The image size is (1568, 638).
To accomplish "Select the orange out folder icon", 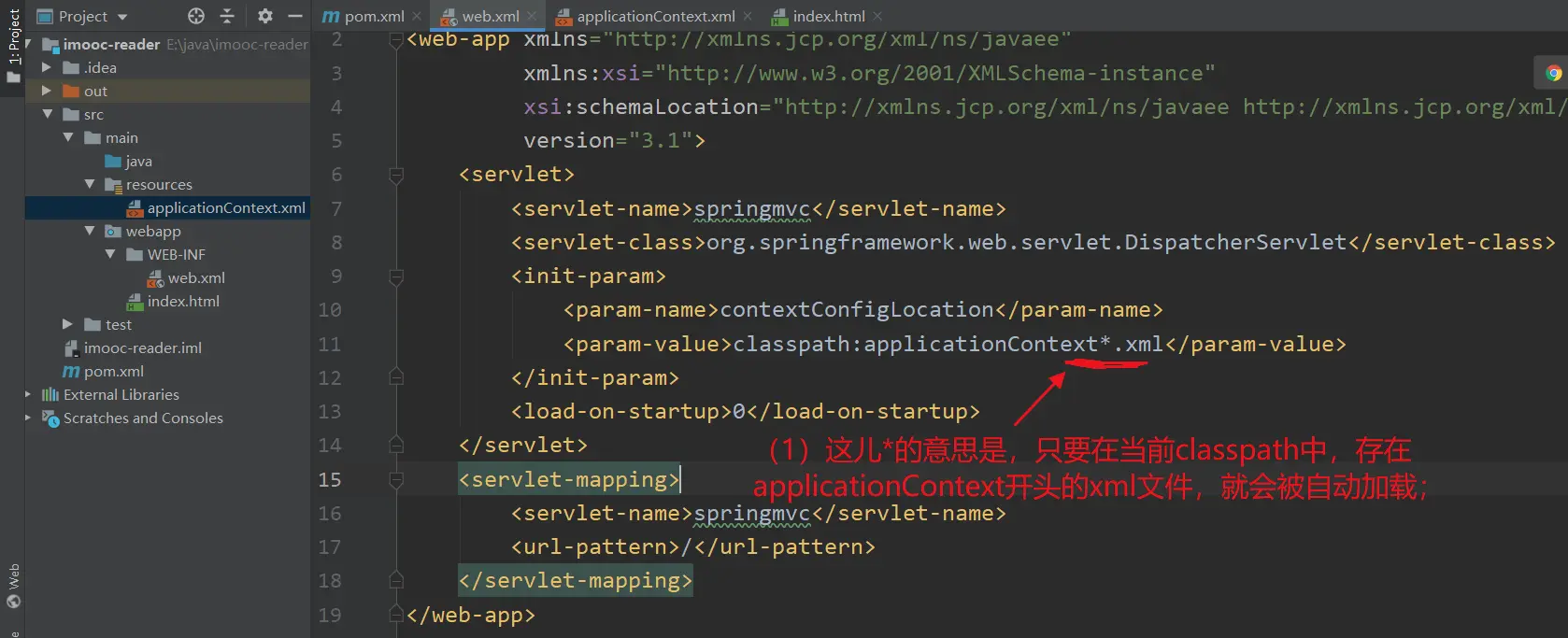I will click(71, 91).
